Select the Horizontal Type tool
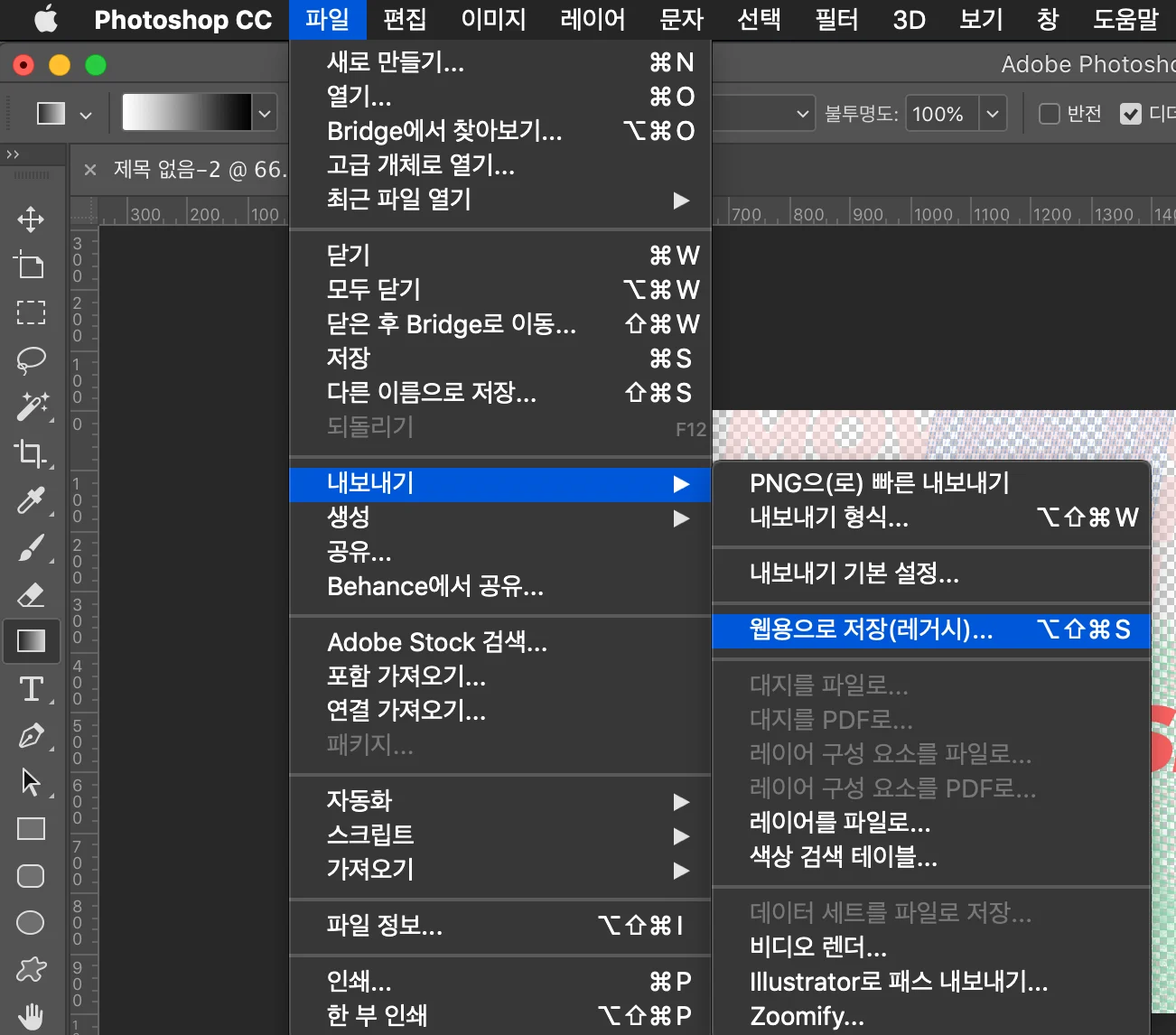The width and height of the screenshot is (1176, 1035). click(31, 689)
